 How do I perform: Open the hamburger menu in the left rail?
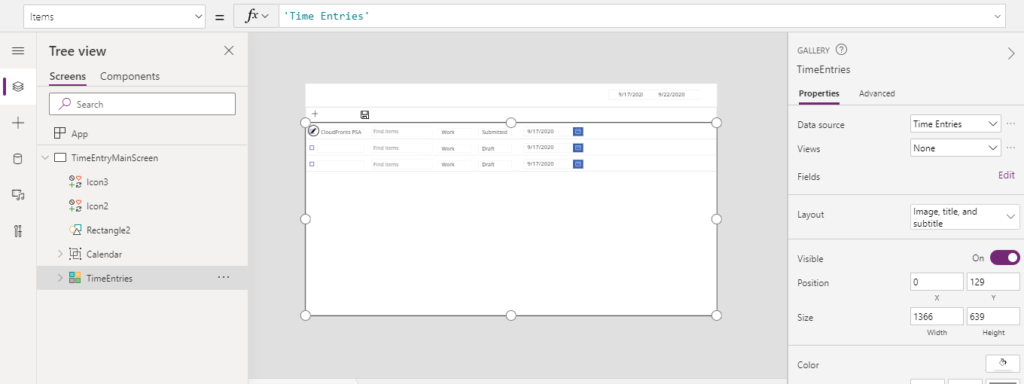point(18,51)
